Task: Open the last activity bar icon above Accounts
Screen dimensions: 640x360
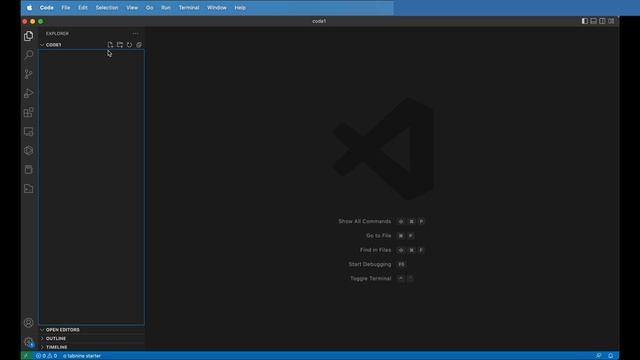Action: pyautogui.click(x=29, y=189)
